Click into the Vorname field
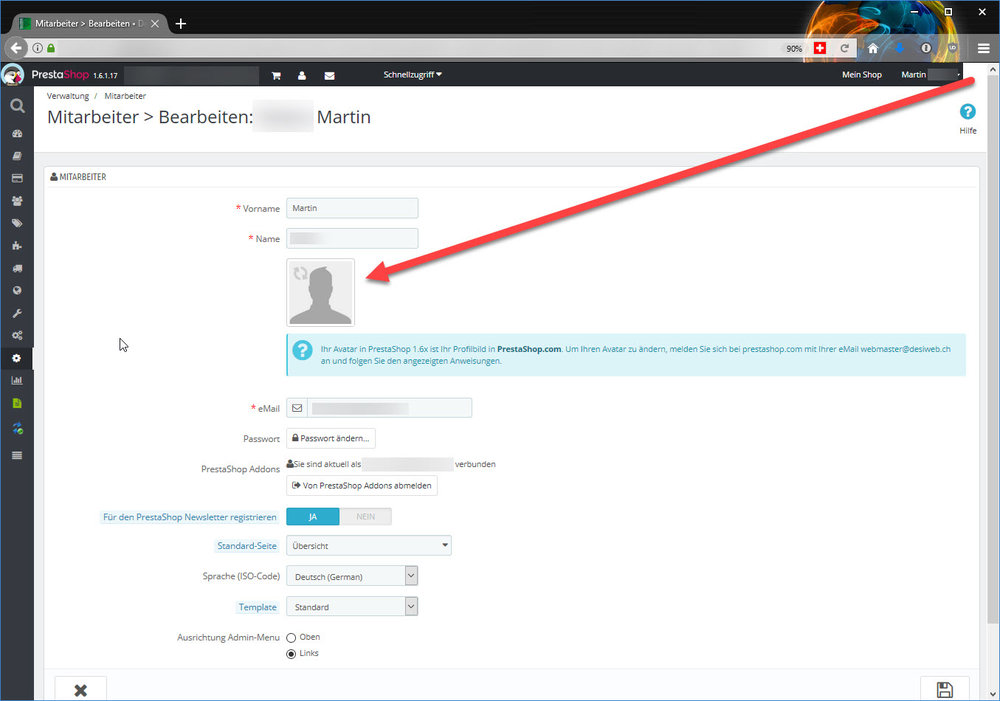 point(352,208)
